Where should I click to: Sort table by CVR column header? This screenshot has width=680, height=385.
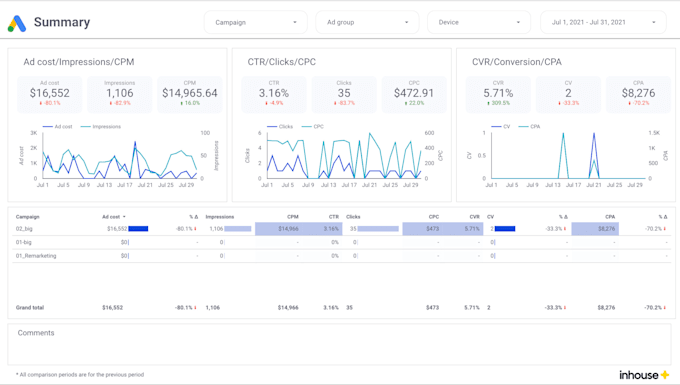pos(474,217)
